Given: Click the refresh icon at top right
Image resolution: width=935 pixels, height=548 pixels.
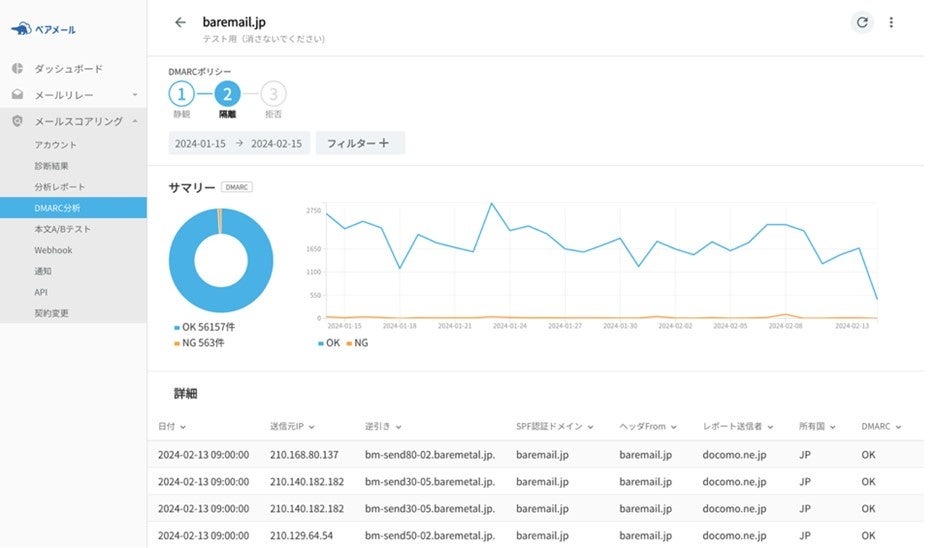Looking at the screenshot, I should point(862,23).
